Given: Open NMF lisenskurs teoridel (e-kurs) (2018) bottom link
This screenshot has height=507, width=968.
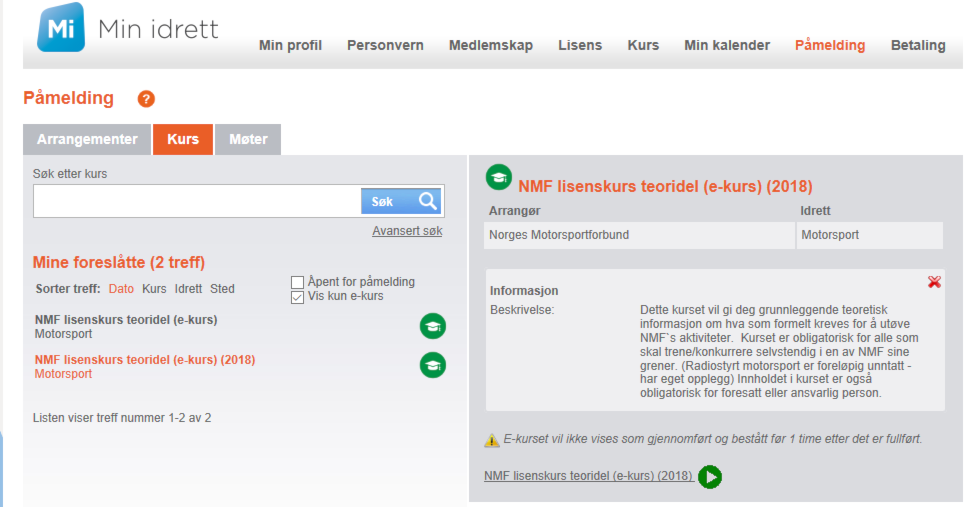Looking at the screenshot, I should (x=588, y=476).
